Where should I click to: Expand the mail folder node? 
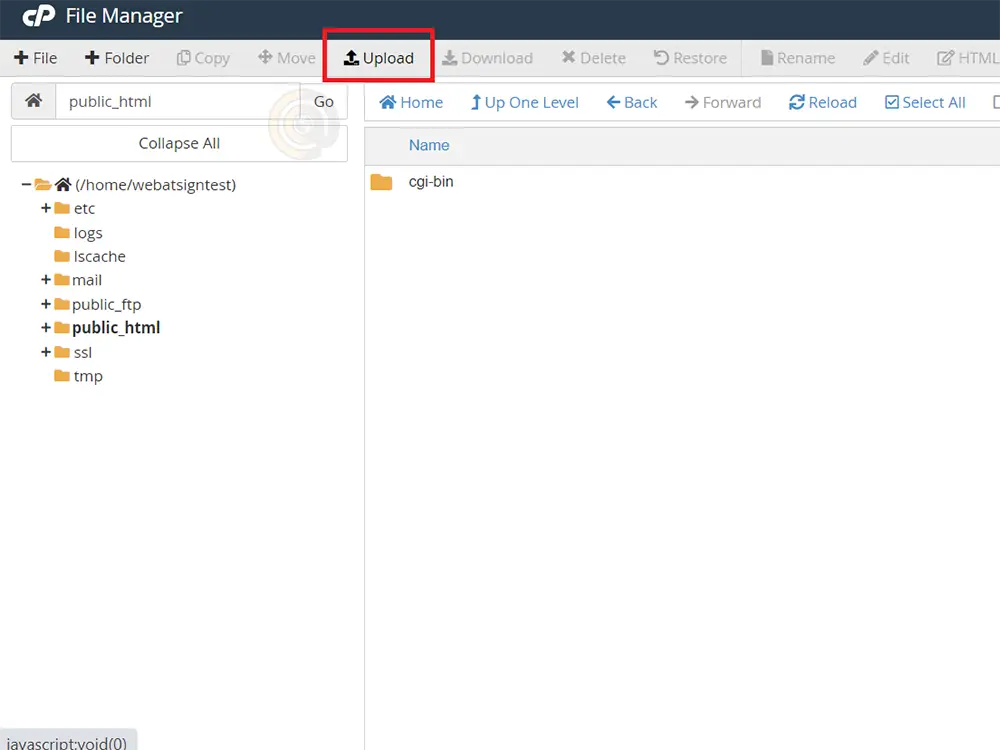(46, 280)
